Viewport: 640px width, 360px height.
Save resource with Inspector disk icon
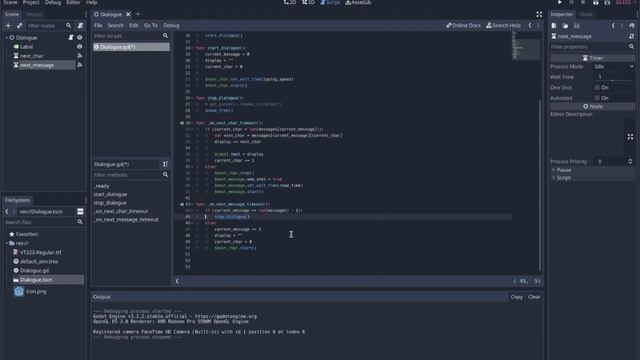pyautogui.click(x=577, y=26)
